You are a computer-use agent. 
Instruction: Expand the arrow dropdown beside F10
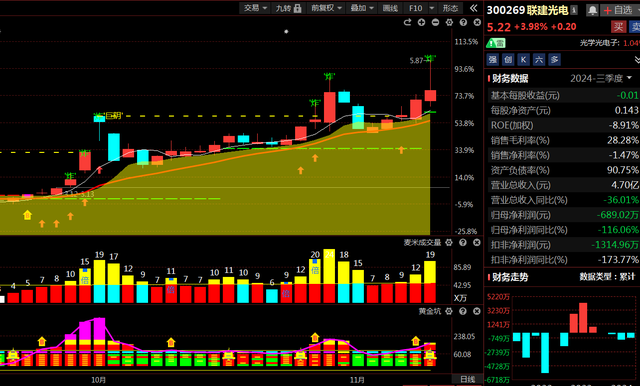click(x=431, y=8)
